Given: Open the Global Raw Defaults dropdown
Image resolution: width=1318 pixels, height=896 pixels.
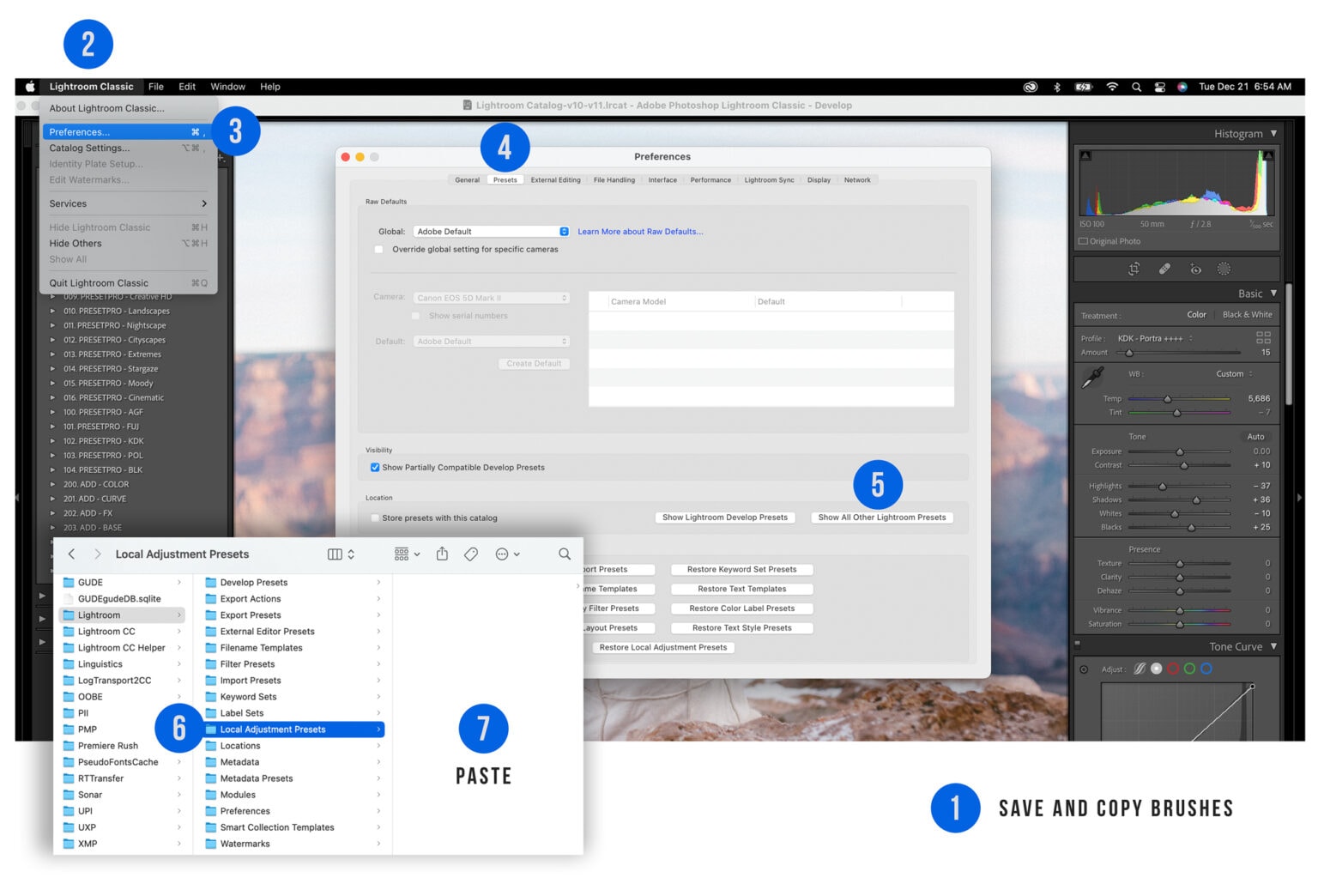Looking at the screenshot, I should point(490,231).
